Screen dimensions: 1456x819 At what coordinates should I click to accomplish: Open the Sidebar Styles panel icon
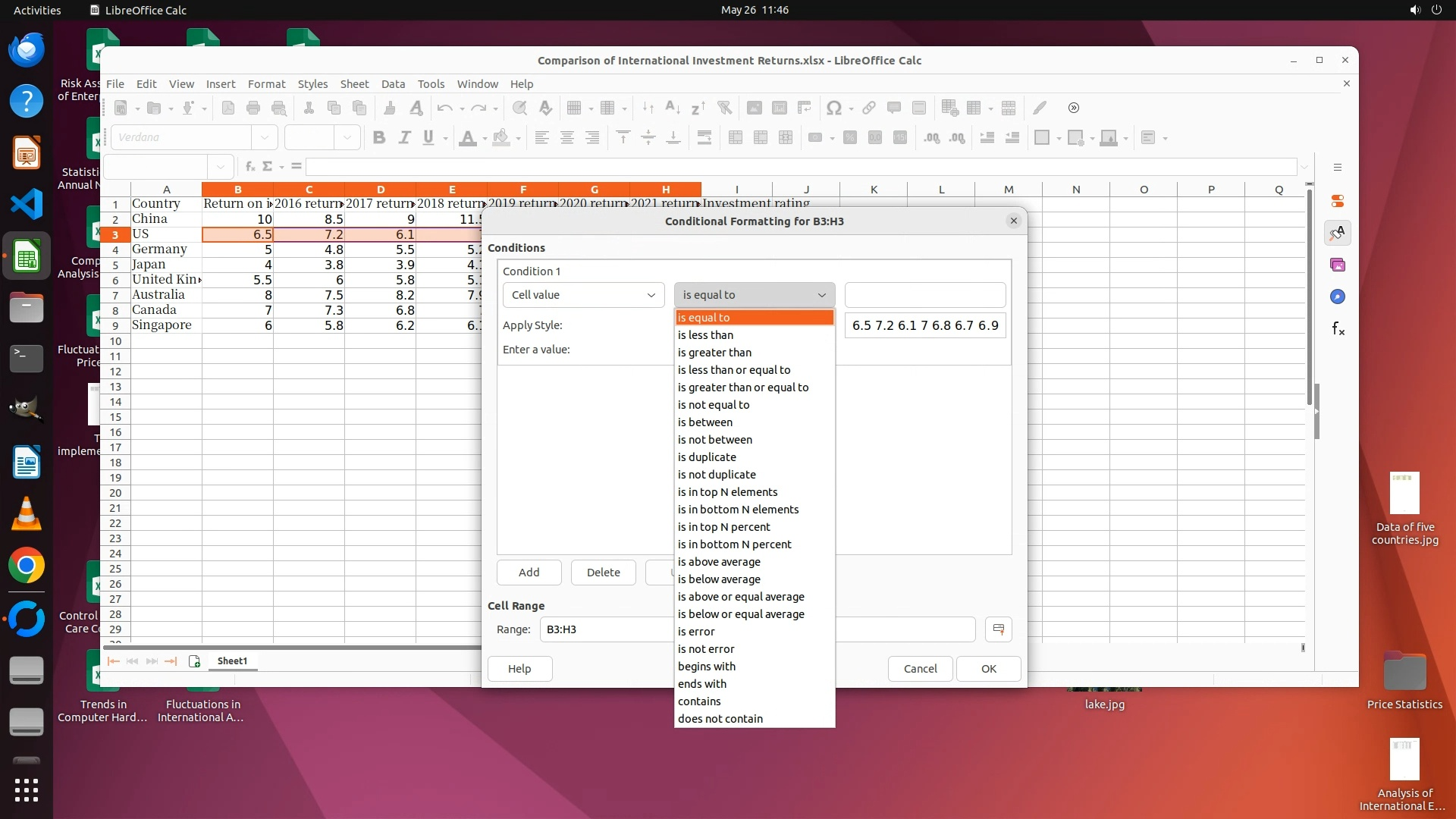point(1338,234)
